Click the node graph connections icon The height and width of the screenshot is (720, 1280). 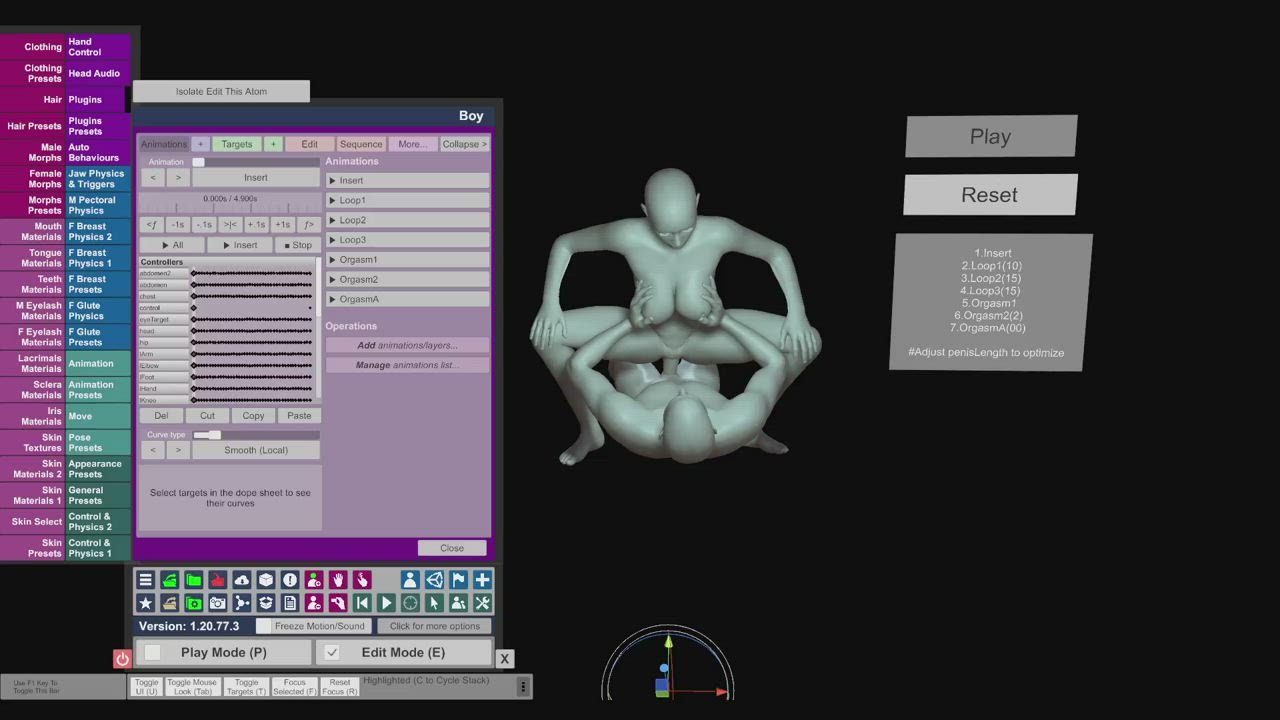click(x=241, y=603)
